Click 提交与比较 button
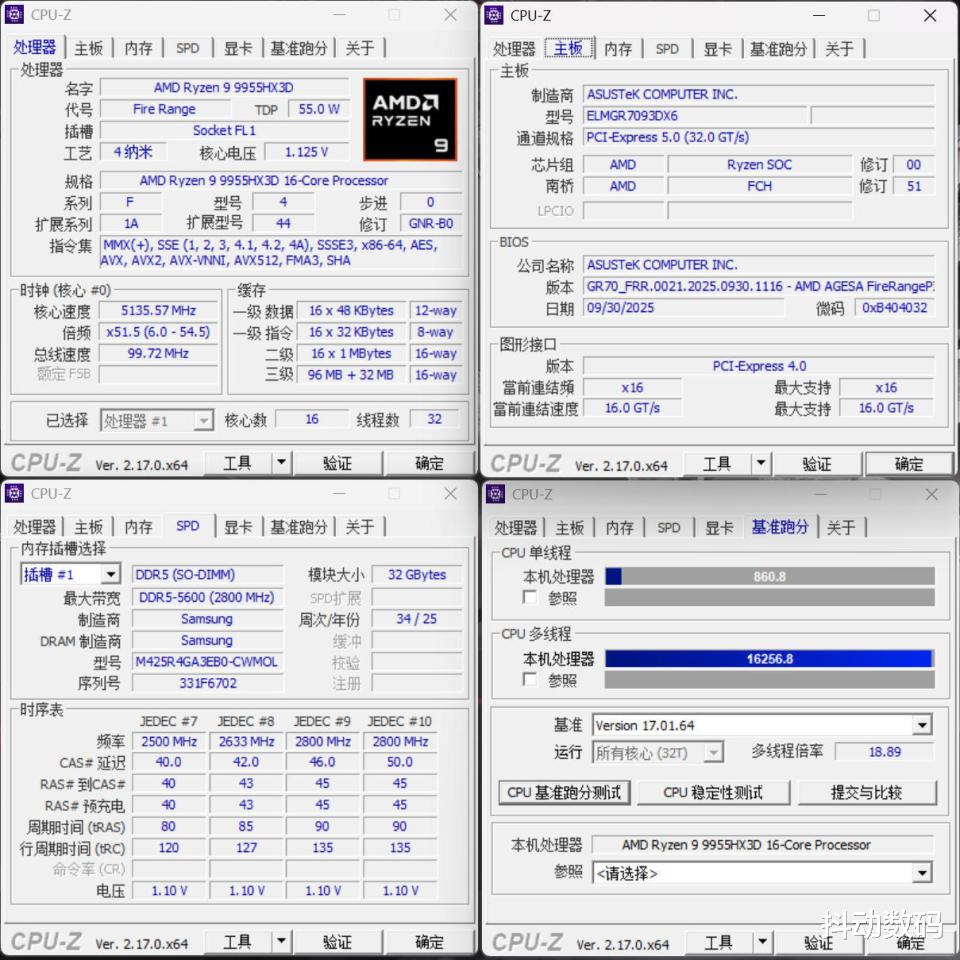The width and height of the screenshot is (960, 960). (x=867, y=793)
